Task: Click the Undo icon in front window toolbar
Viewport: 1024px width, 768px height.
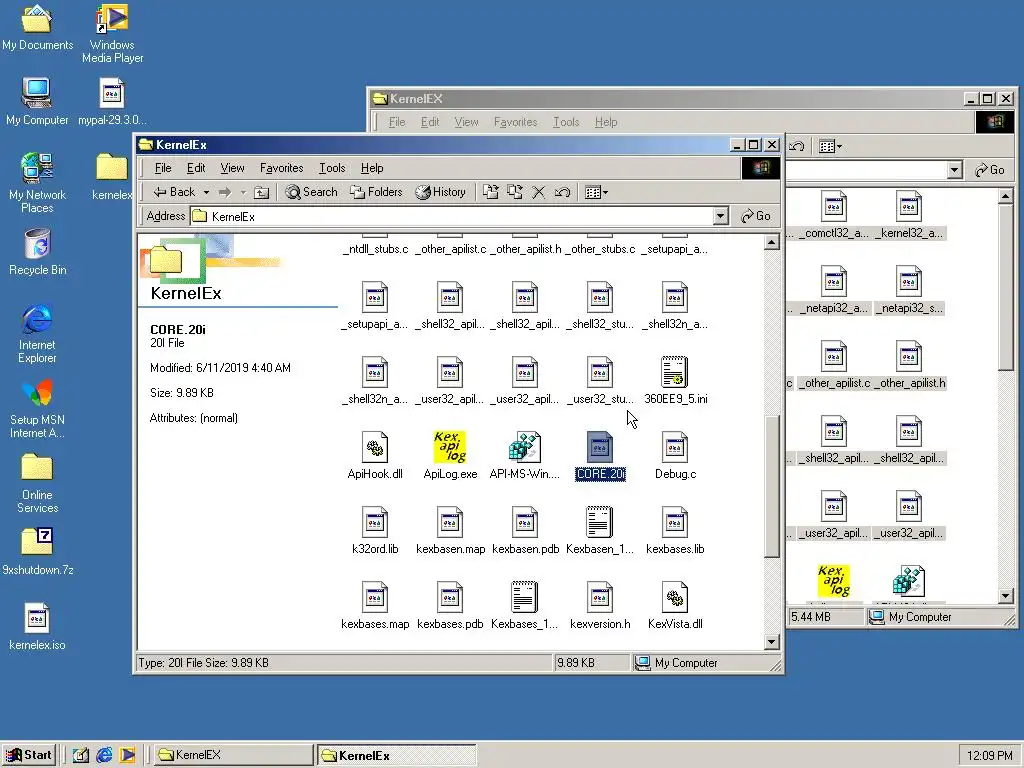Action: pos(562,192)
